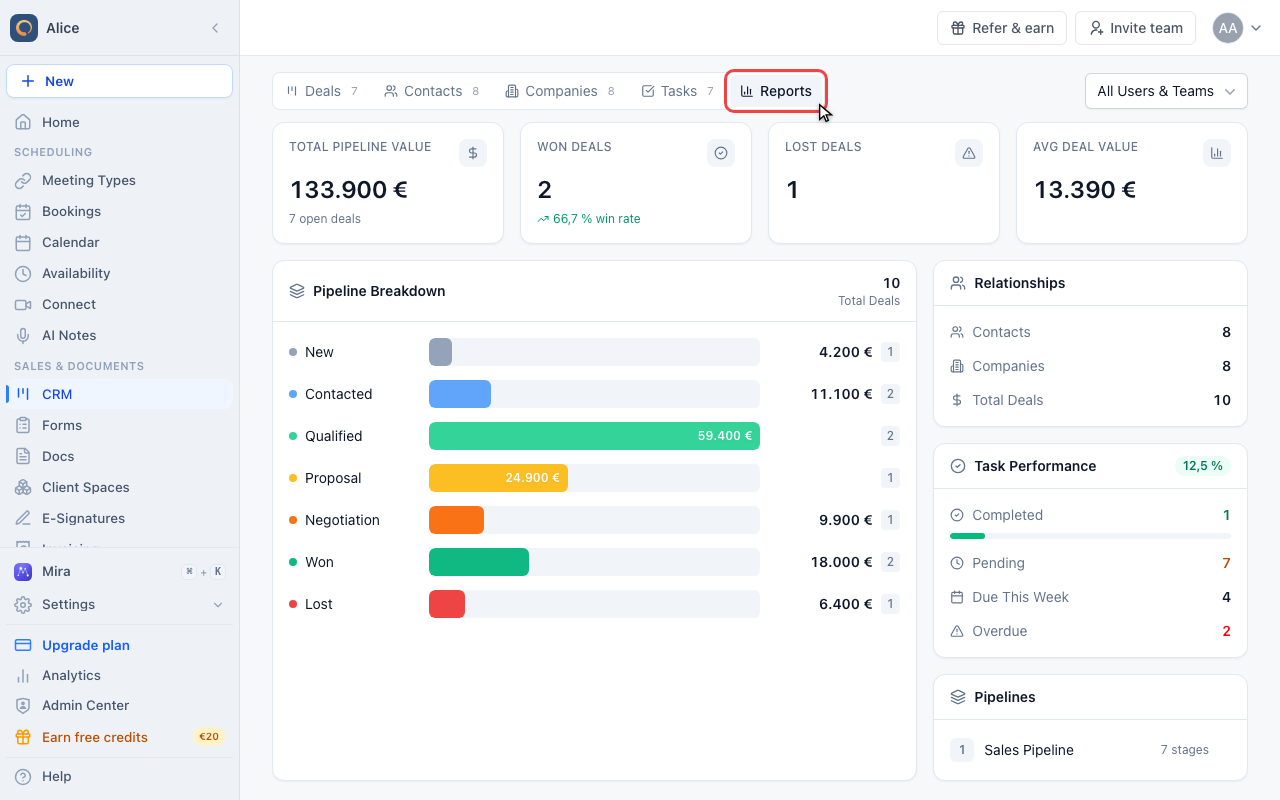This screenshot has height=800, width=1280.
Task: Go to Bookings page
Action: [120, 211]
